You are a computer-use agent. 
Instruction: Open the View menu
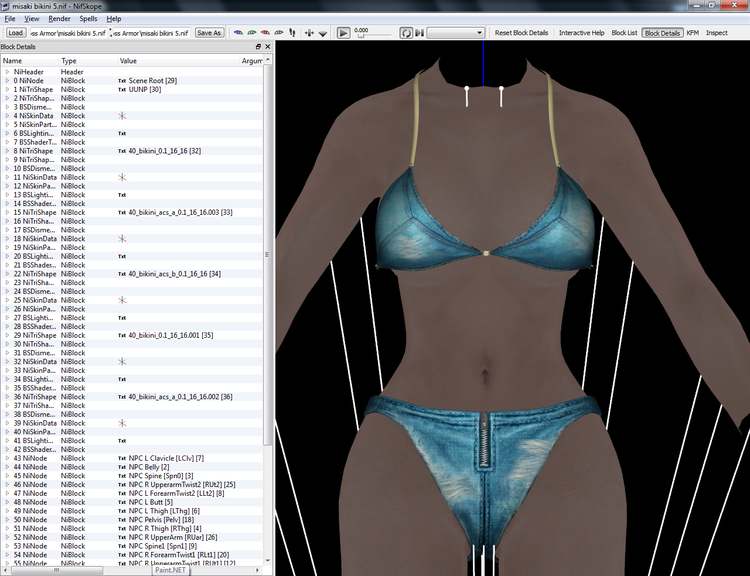pyautogui.click(x=32, y=19)
